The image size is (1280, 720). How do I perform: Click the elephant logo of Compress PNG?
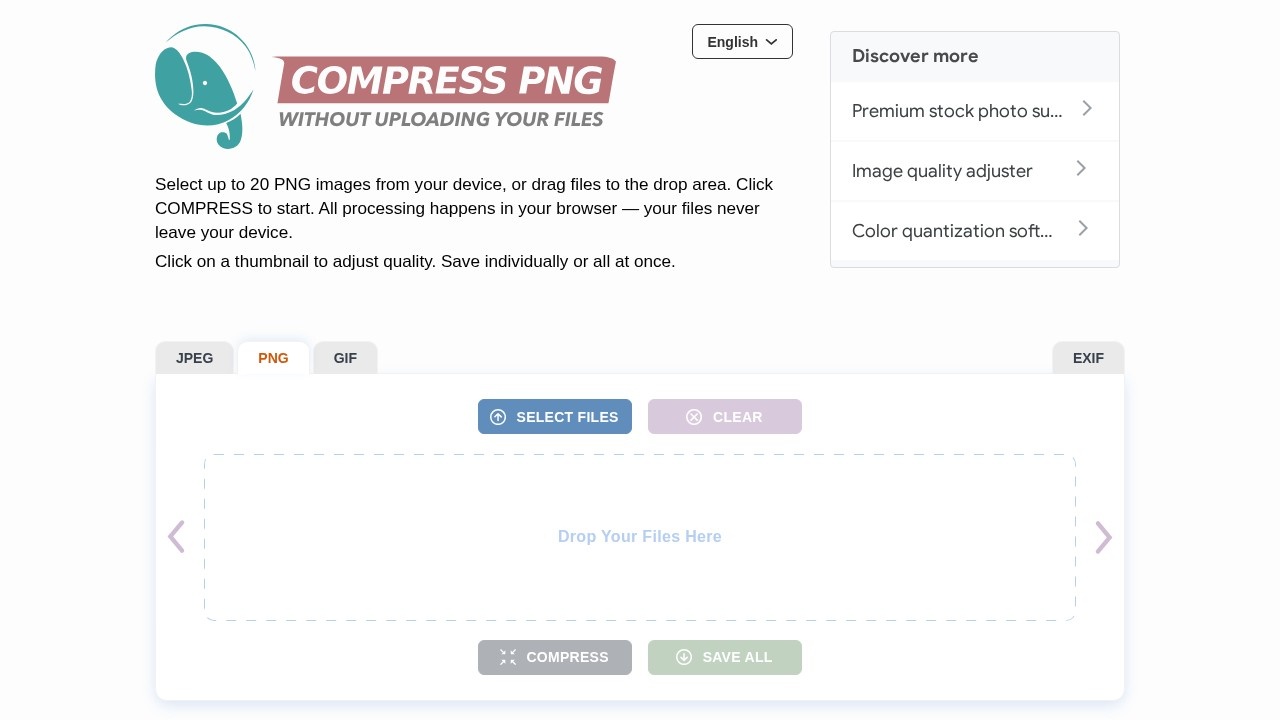click(204, 86)
